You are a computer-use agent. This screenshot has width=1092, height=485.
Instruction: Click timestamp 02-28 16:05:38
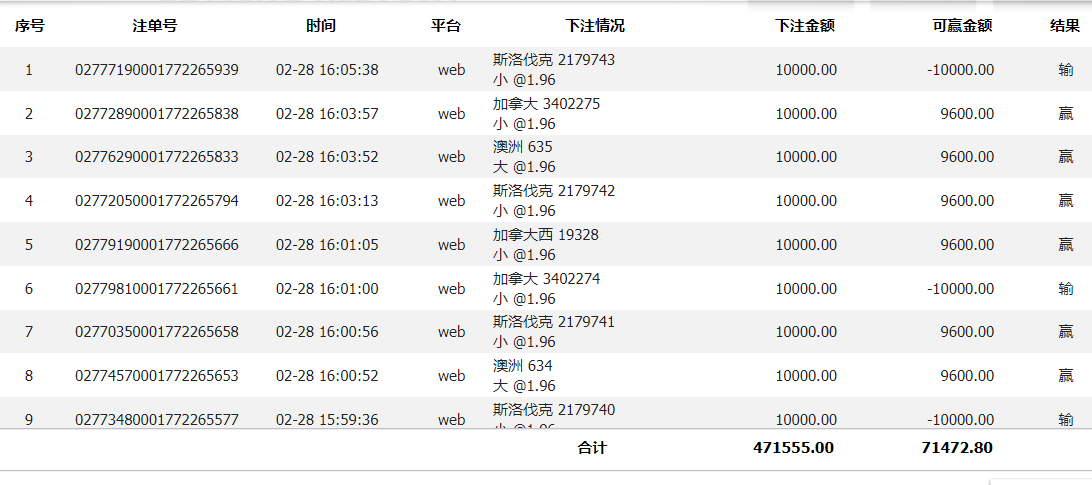[327, 70]
